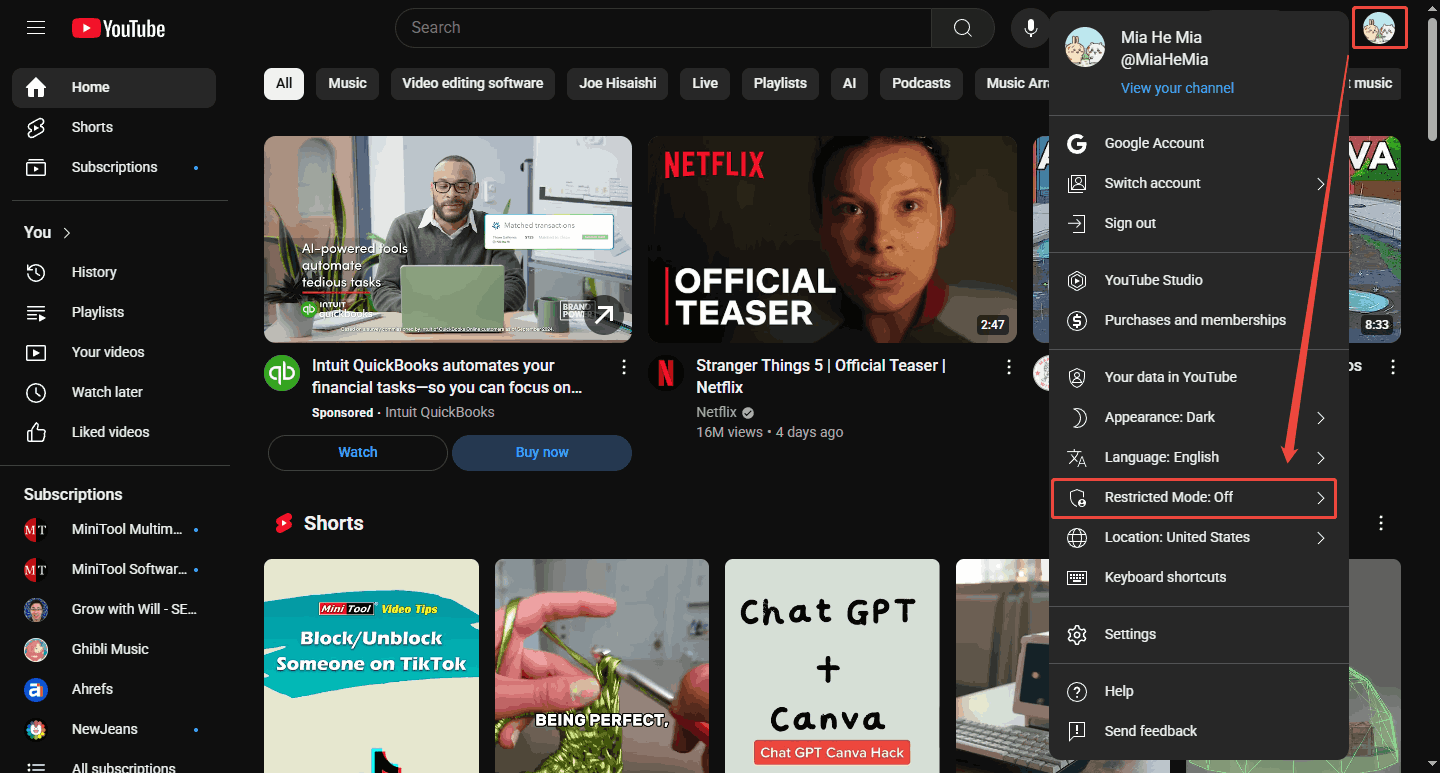Click the Buy now button
1440x773 pixels.
pos(542,453)
